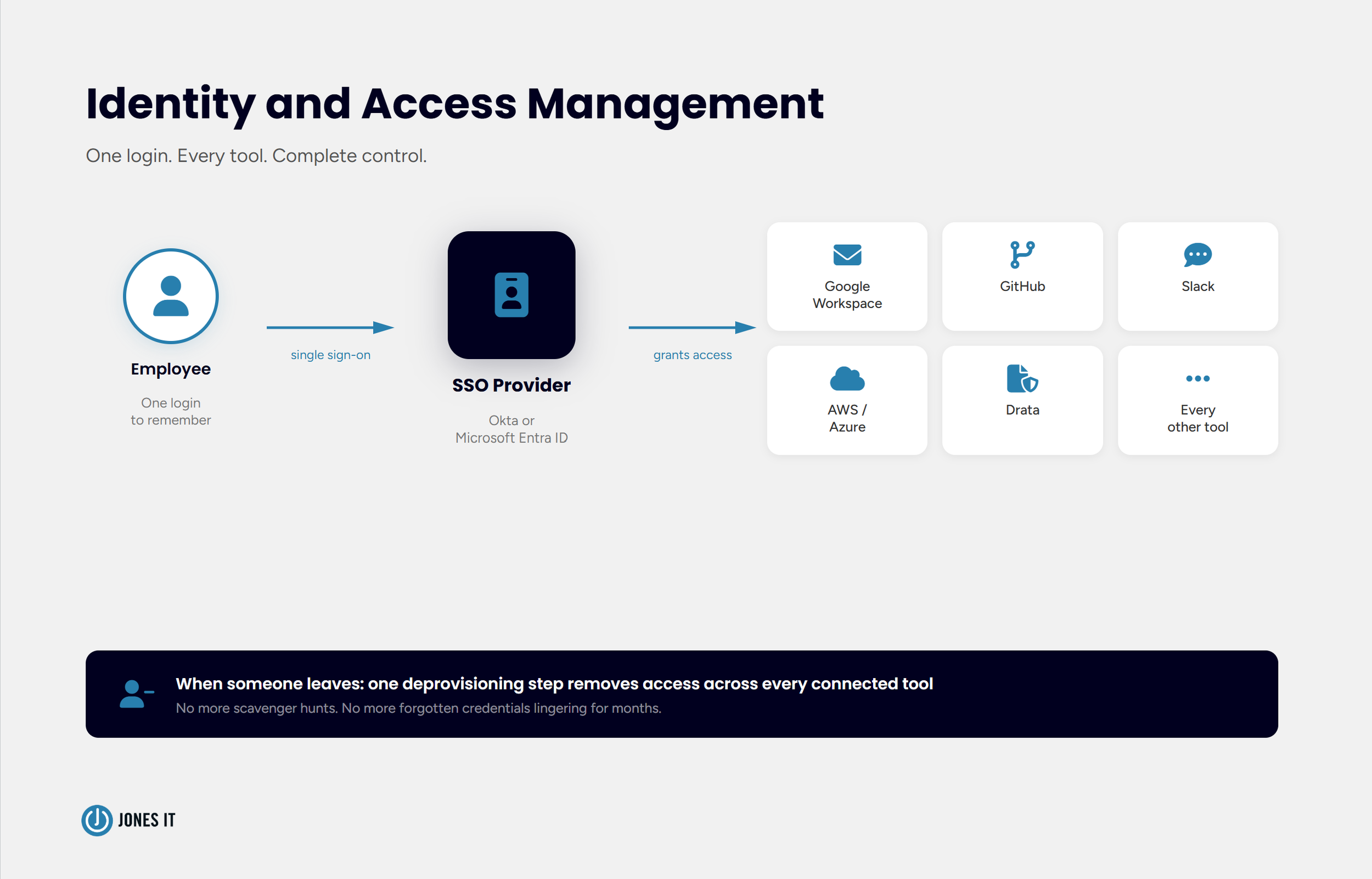Viewport: 1372px width, 879px height.
Task: Click the 'single sign-on' label
Action: coord(330,355)
